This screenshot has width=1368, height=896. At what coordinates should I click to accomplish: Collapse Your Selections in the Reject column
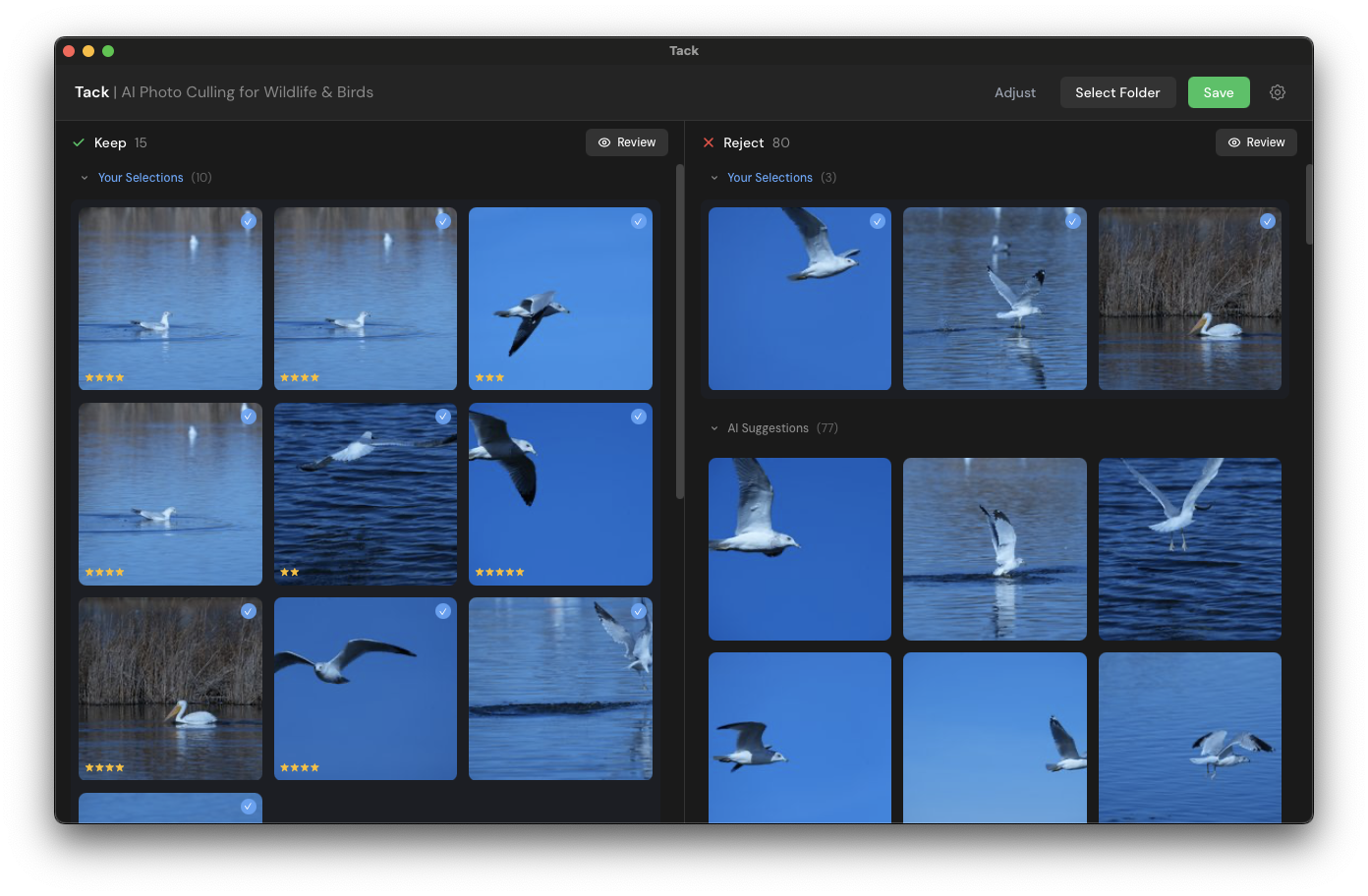[x=713, y=177]
